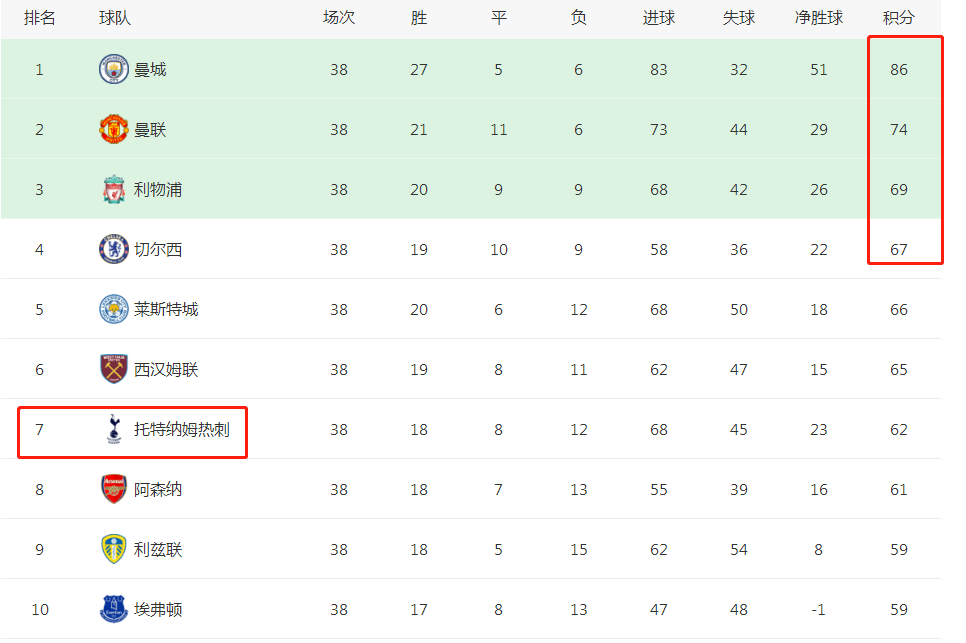Screen dimensions: 966x643
Task: Open the 托特纳姆热刺 team link
Action: pyautogui.click(x=182, y=429)
